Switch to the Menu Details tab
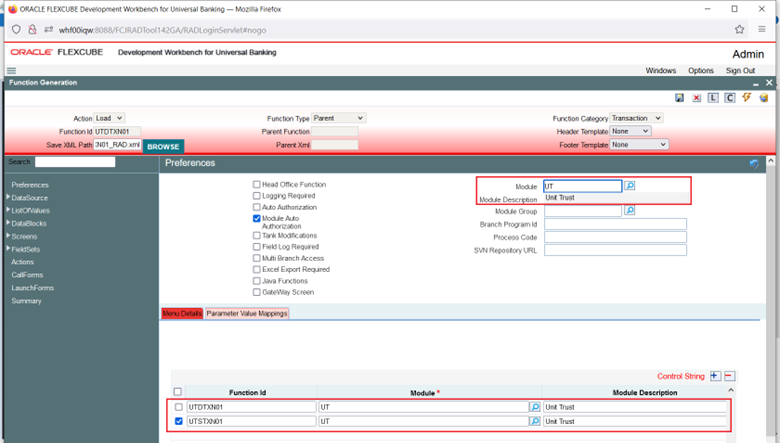 (182, 313)
